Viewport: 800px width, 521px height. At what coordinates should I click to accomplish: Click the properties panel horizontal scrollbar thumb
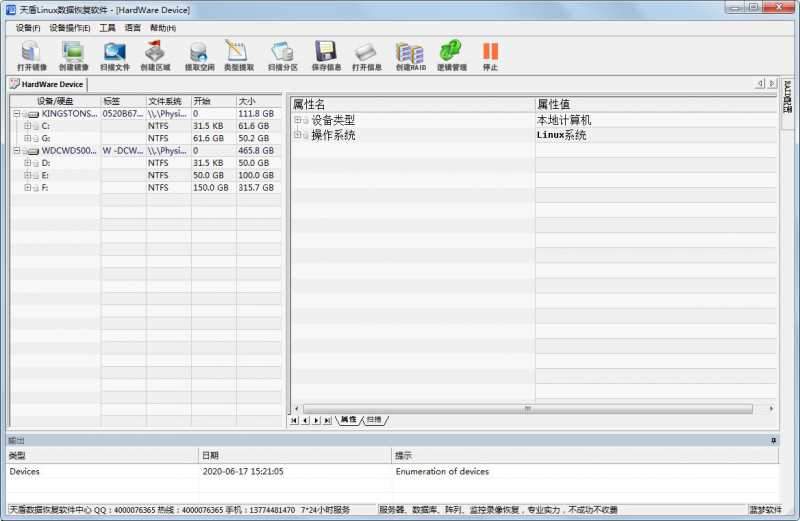click(528, 409)
